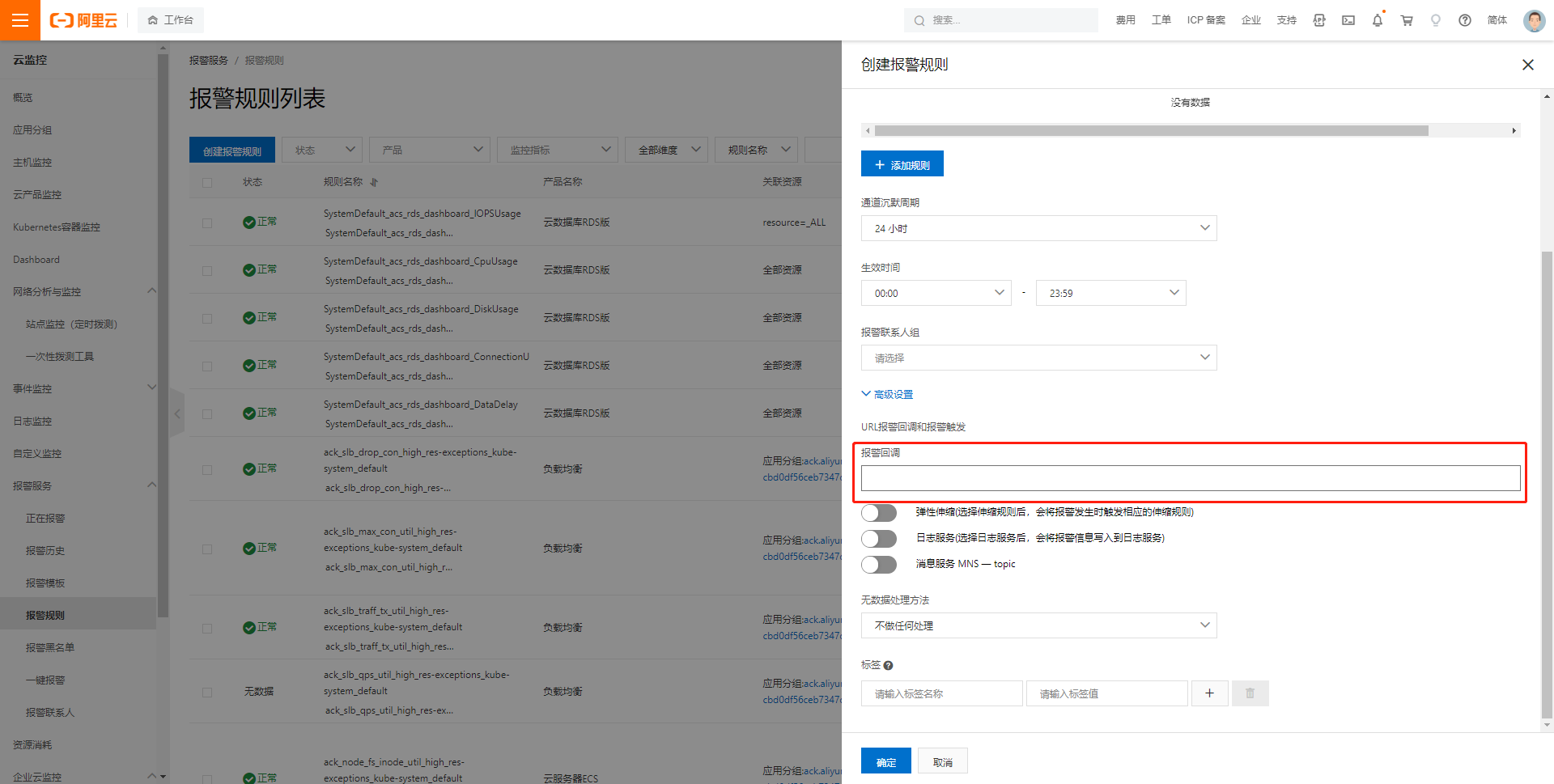Collapse 高级设置 section
The image size is (1554, 784).
(x=888, y=394)
